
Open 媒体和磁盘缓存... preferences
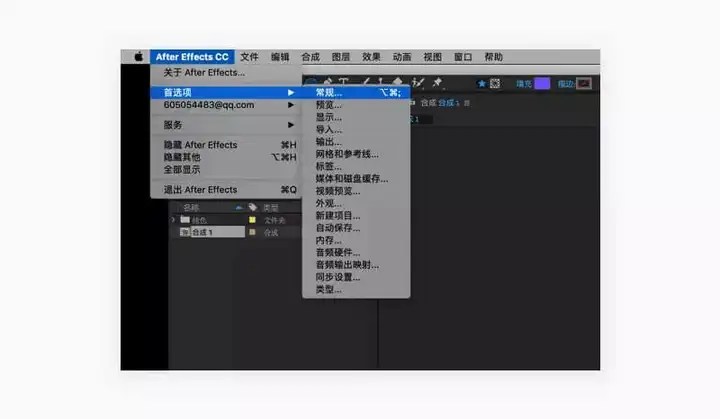356,179
